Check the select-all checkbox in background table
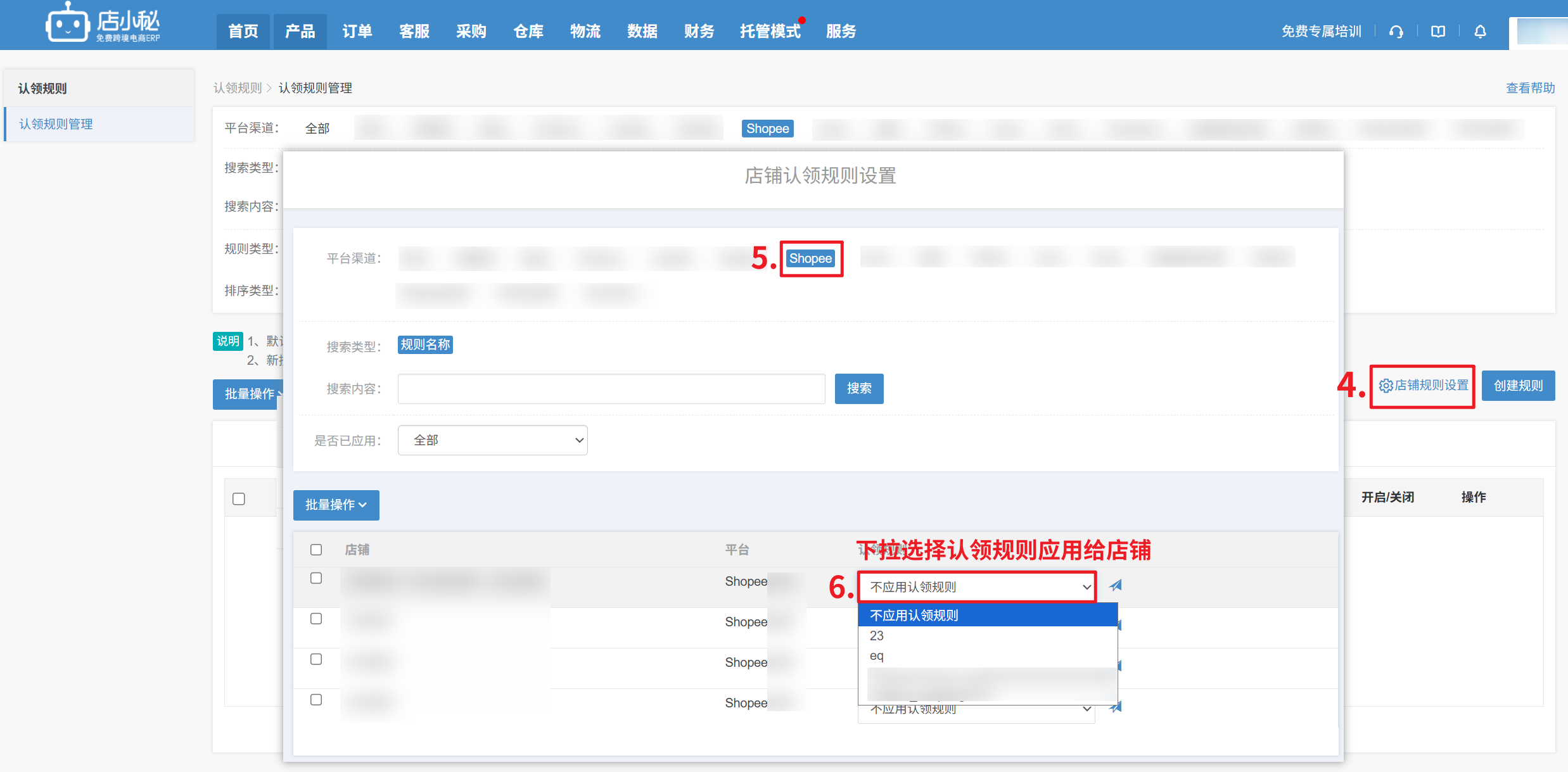 coord(239,499)
